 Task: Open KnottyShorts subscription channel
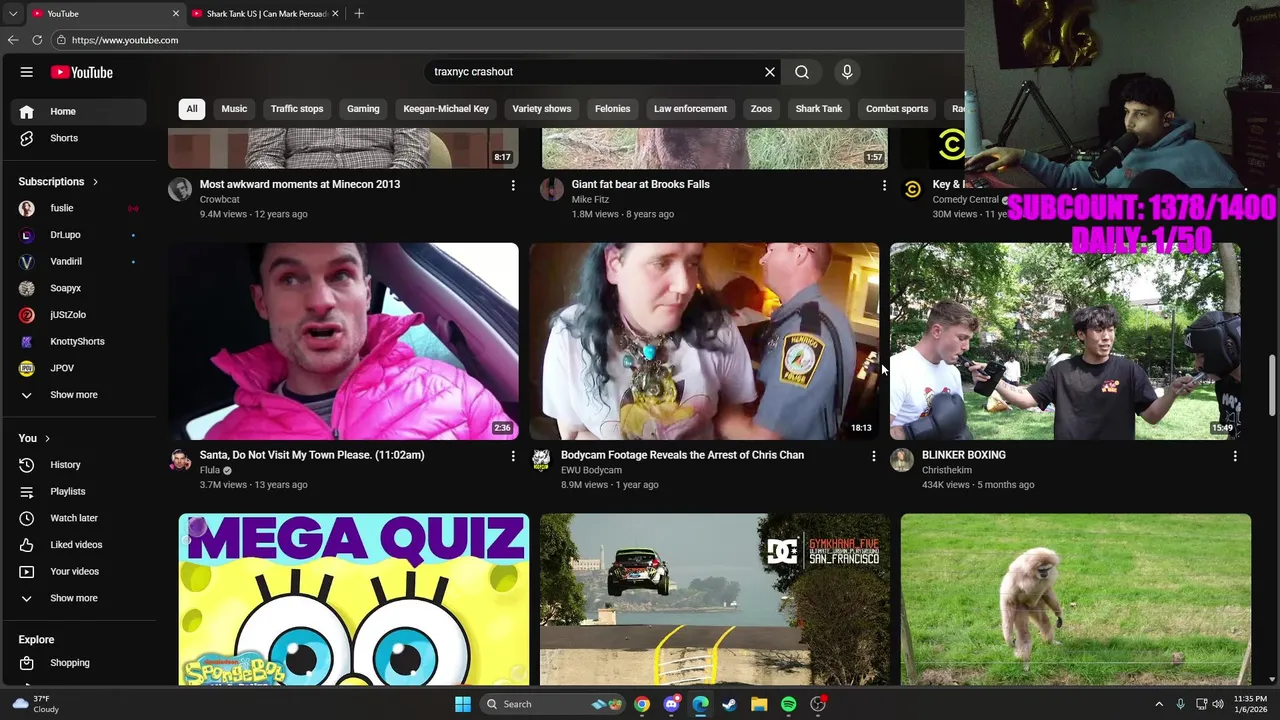click(78, 341)
